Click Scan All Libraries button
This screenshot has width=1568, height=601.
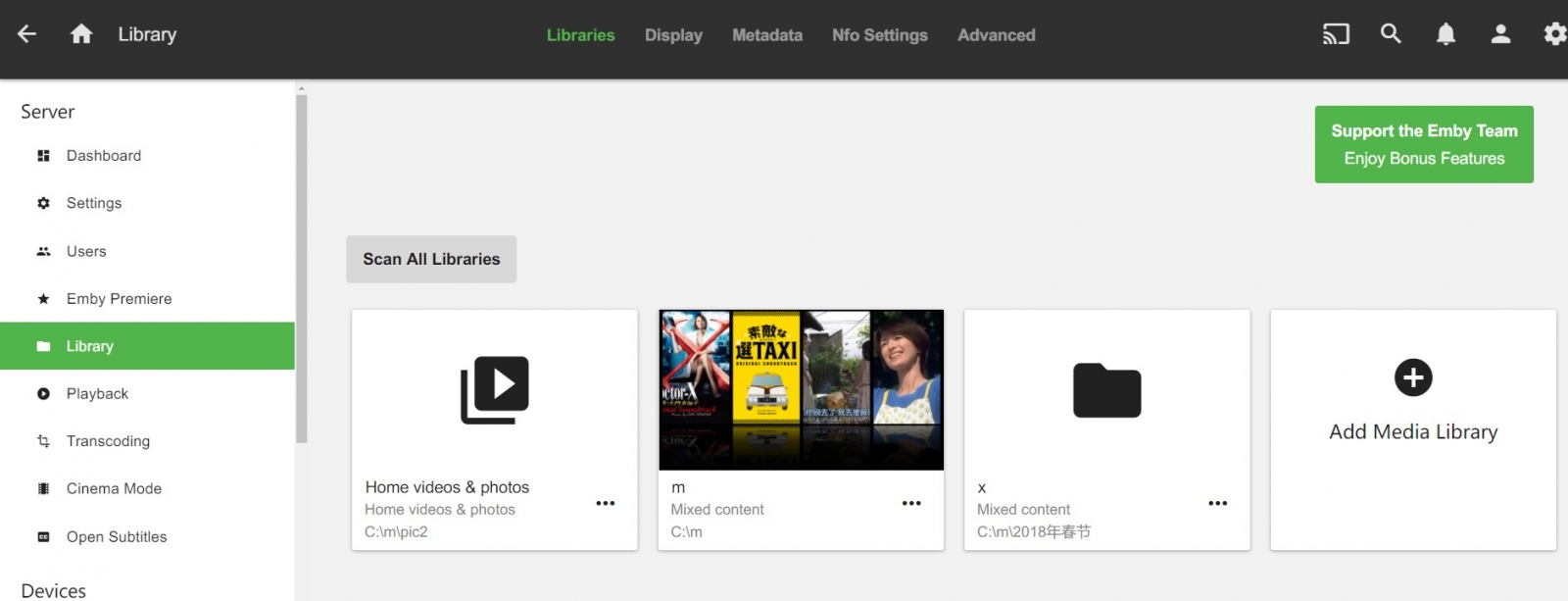431,259
